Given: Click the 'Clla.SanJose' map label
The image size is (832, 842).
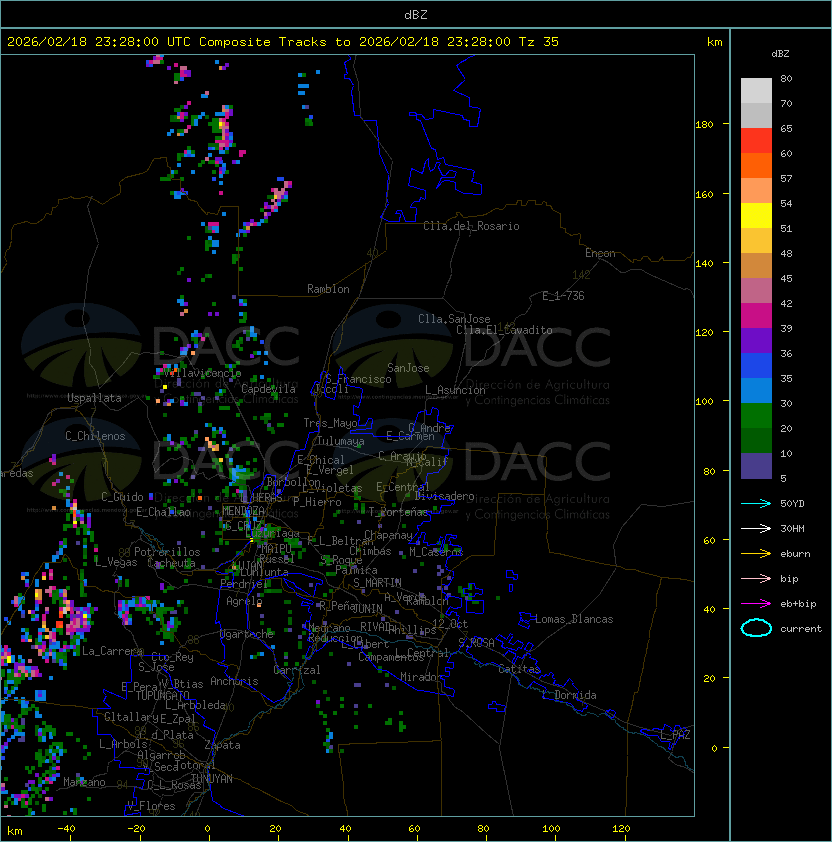Looking at the screenshot, I should 454,319.
